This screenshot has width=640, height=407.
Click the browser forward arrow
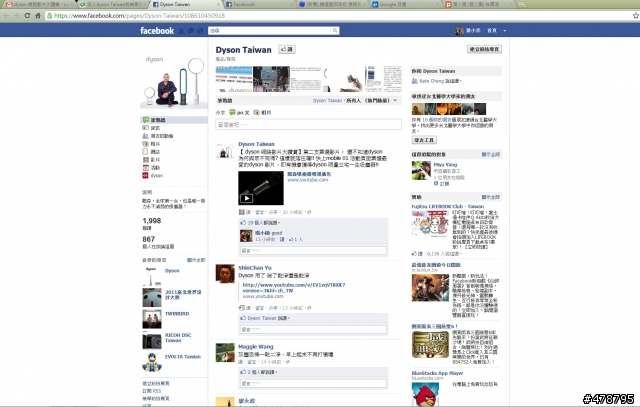(17, 16)
